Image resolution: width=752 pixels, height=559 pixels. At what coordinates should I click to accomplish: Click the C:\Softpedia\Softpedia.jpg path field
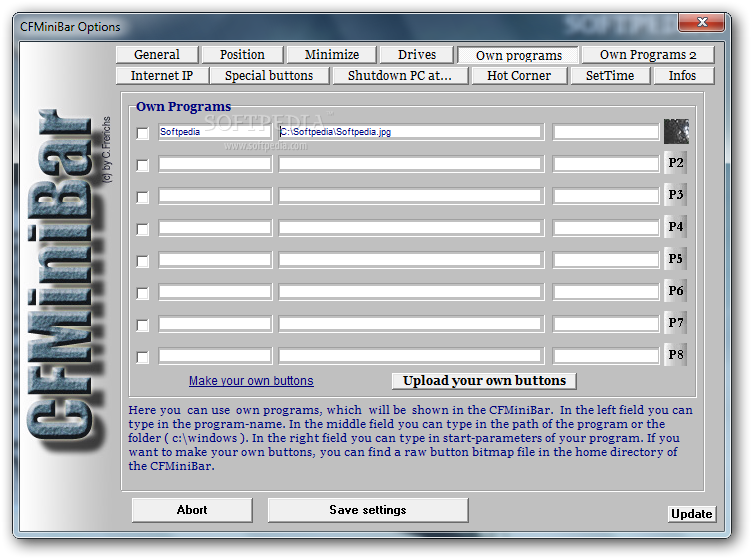(x=411, y=132)
